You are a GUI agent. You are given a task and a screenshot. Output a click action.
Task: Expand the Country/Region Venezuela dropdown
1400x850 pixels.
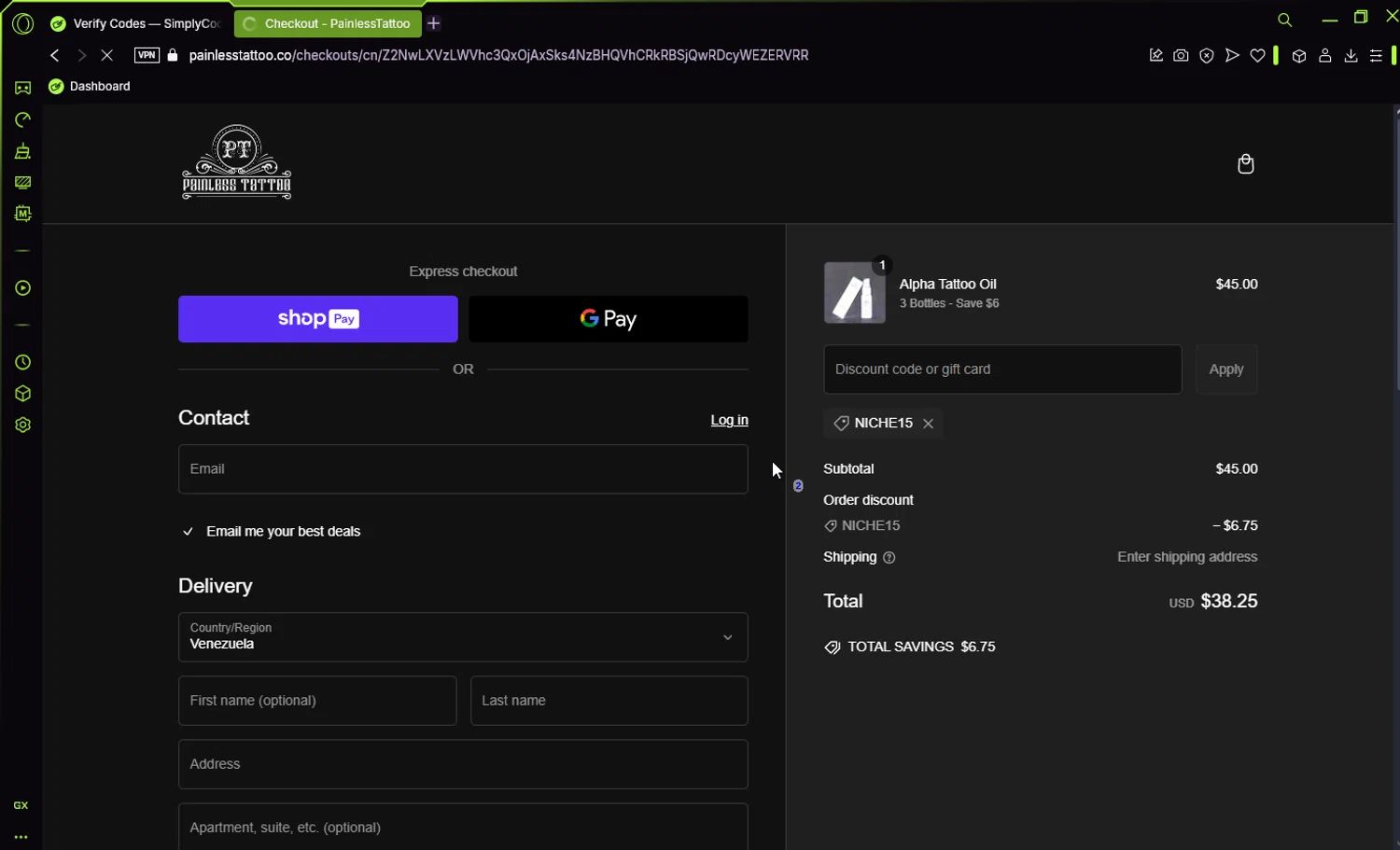463,637
